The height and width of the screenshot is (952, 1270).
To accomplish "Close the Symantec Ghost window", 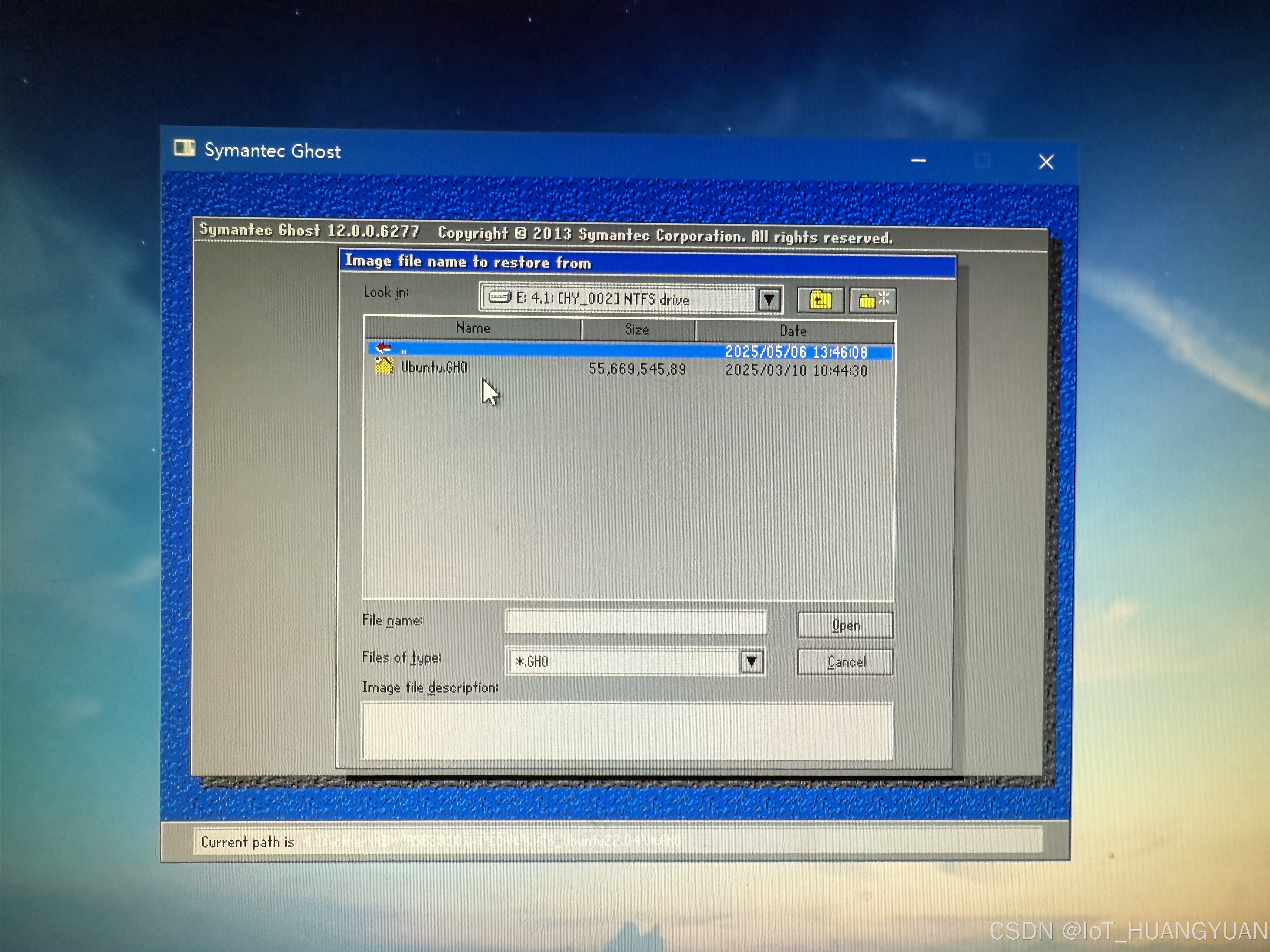I will coord(1046,162).
